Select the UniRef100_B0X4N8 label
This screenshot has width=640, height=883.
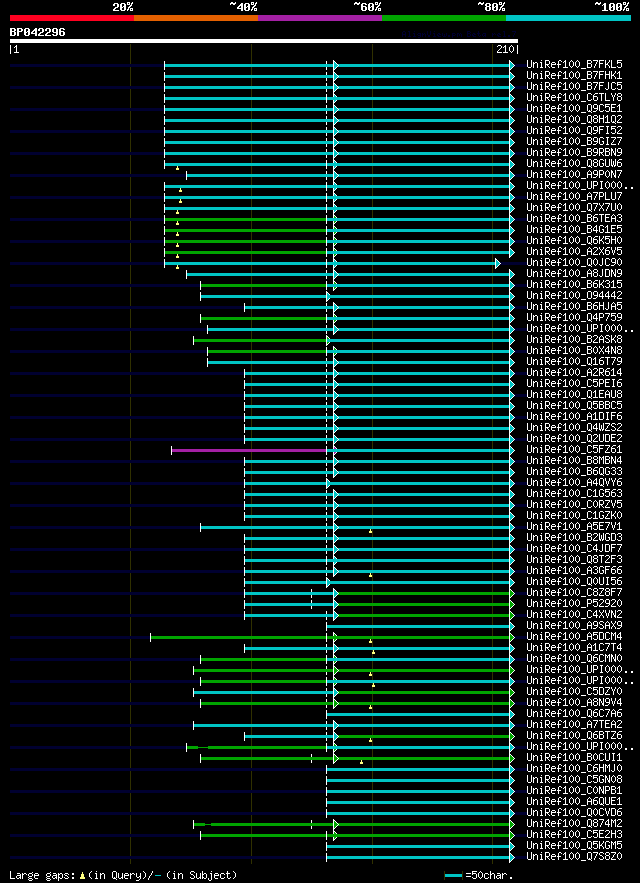(574, 350)
